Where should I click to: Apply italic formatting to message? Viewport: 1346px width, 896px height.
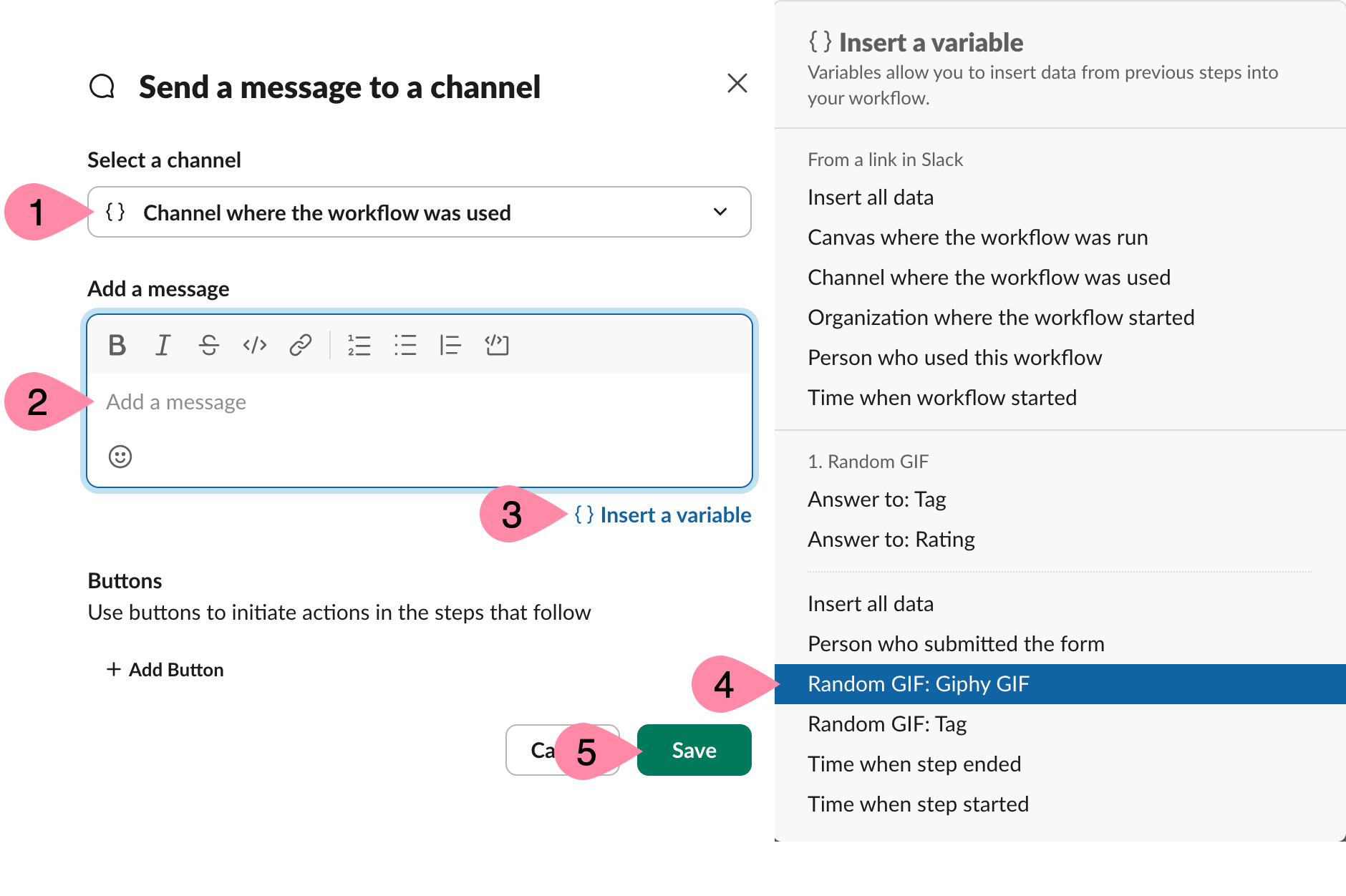(x=163, y=346)
